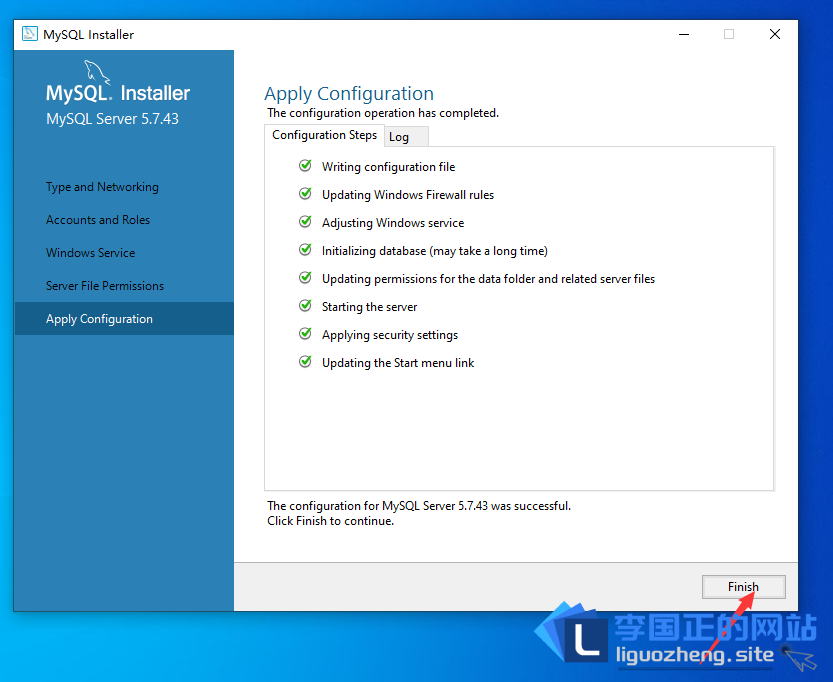Click the 'Writing configuration file' step text

coord(388,167)
